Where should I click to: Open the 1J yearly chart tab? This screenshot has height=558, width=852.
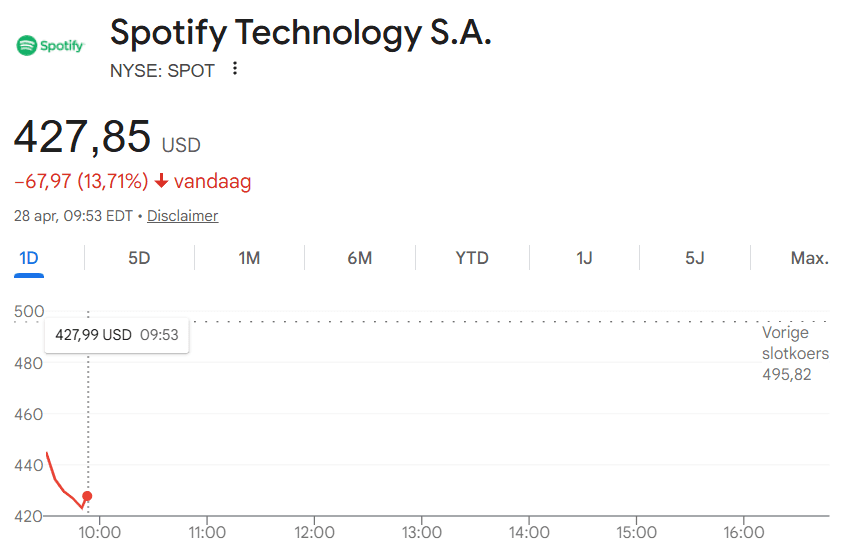click(x=584, y=258)
